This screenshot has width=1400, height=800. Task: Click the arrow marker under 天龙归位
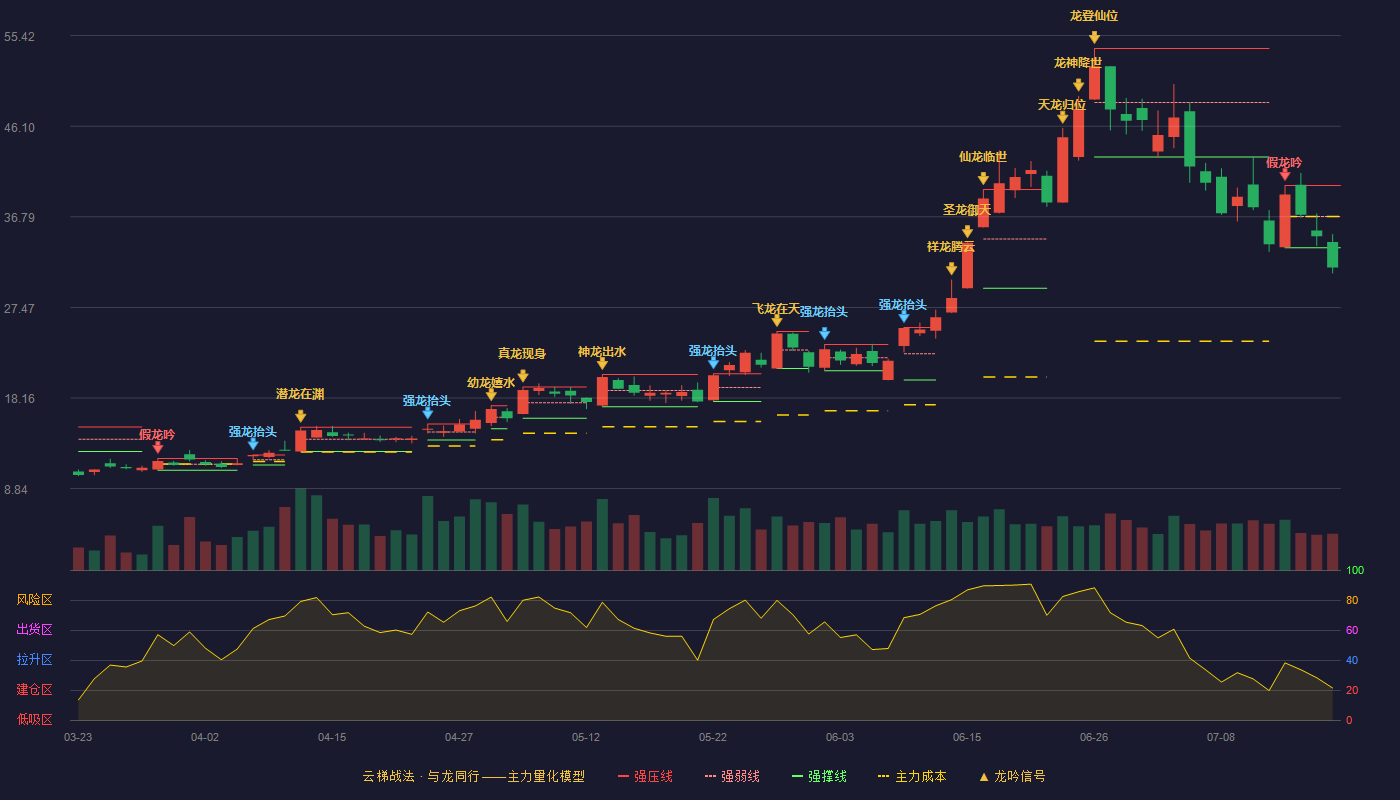pos(1062,117)
